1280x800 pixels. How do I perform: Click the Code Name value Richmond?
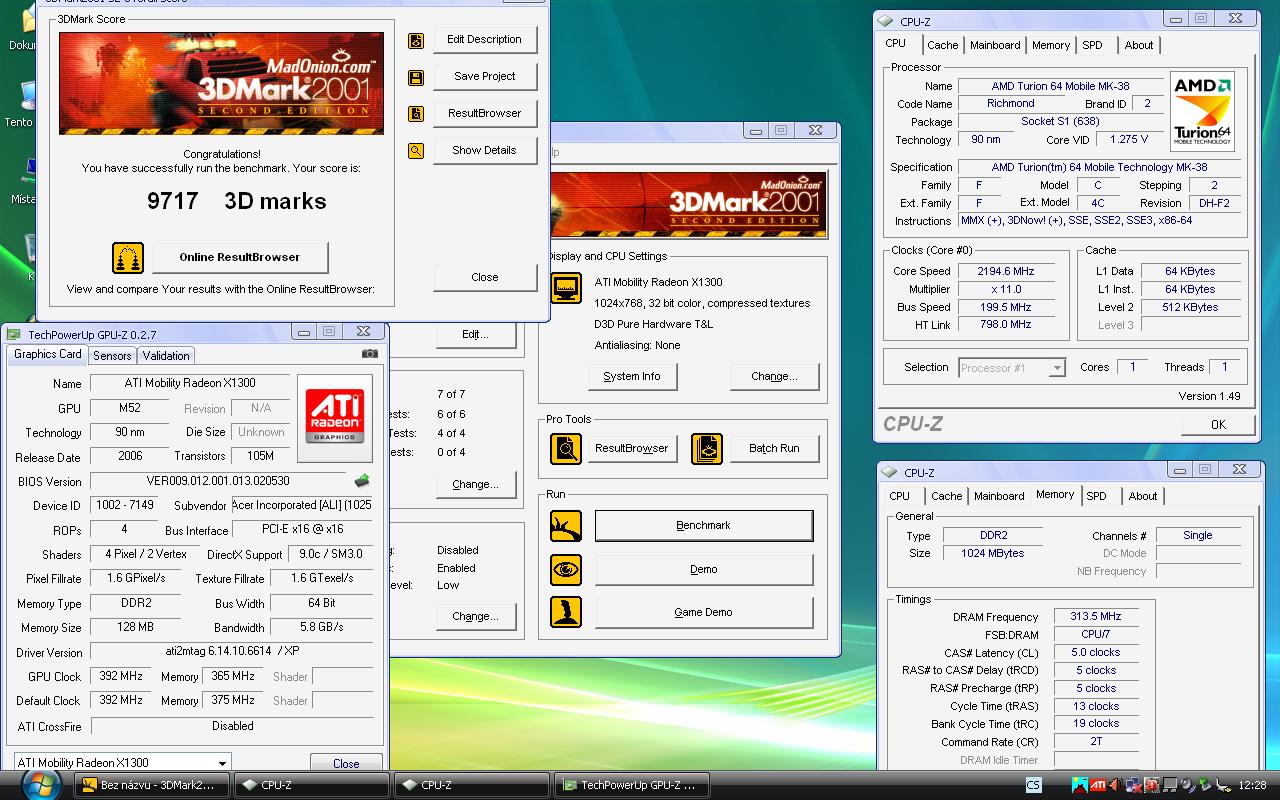(x=1010, y=104)
